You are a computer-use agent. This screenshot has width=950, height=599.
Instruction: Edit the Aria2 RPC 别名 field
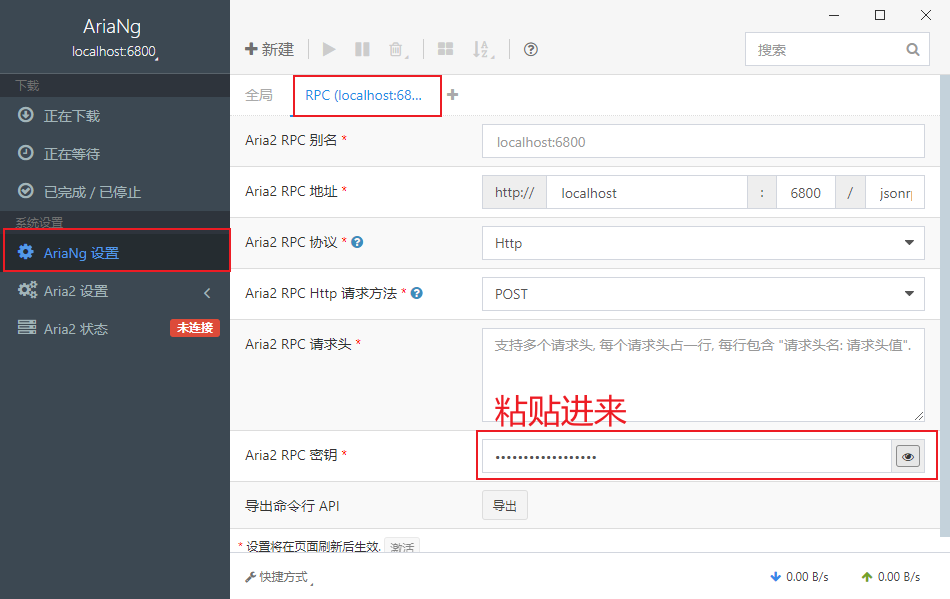703,142
